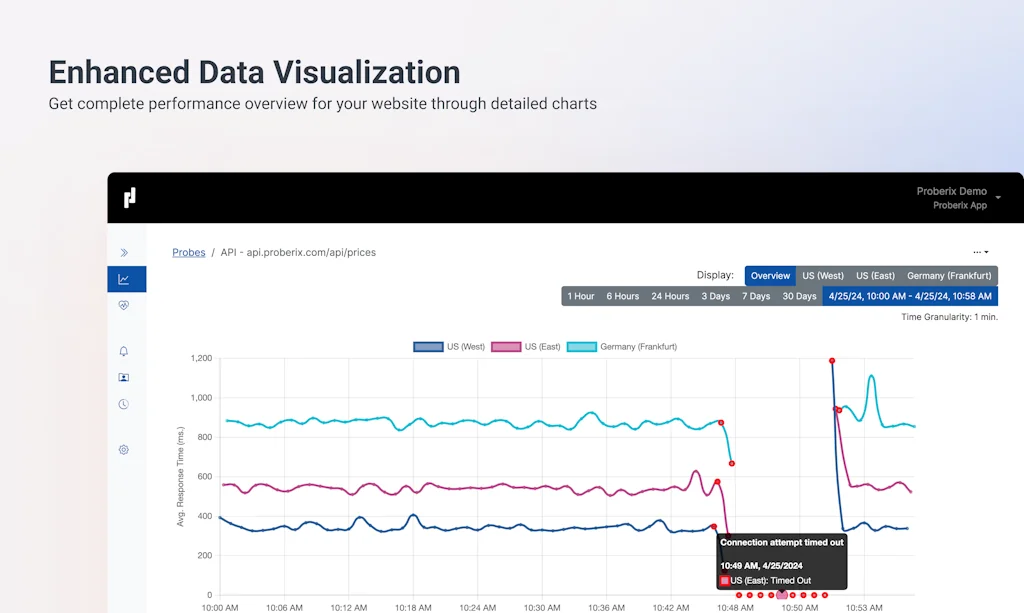Click the red 1,200 ms peak point
1024x613 pixels.
pos(832,360)
